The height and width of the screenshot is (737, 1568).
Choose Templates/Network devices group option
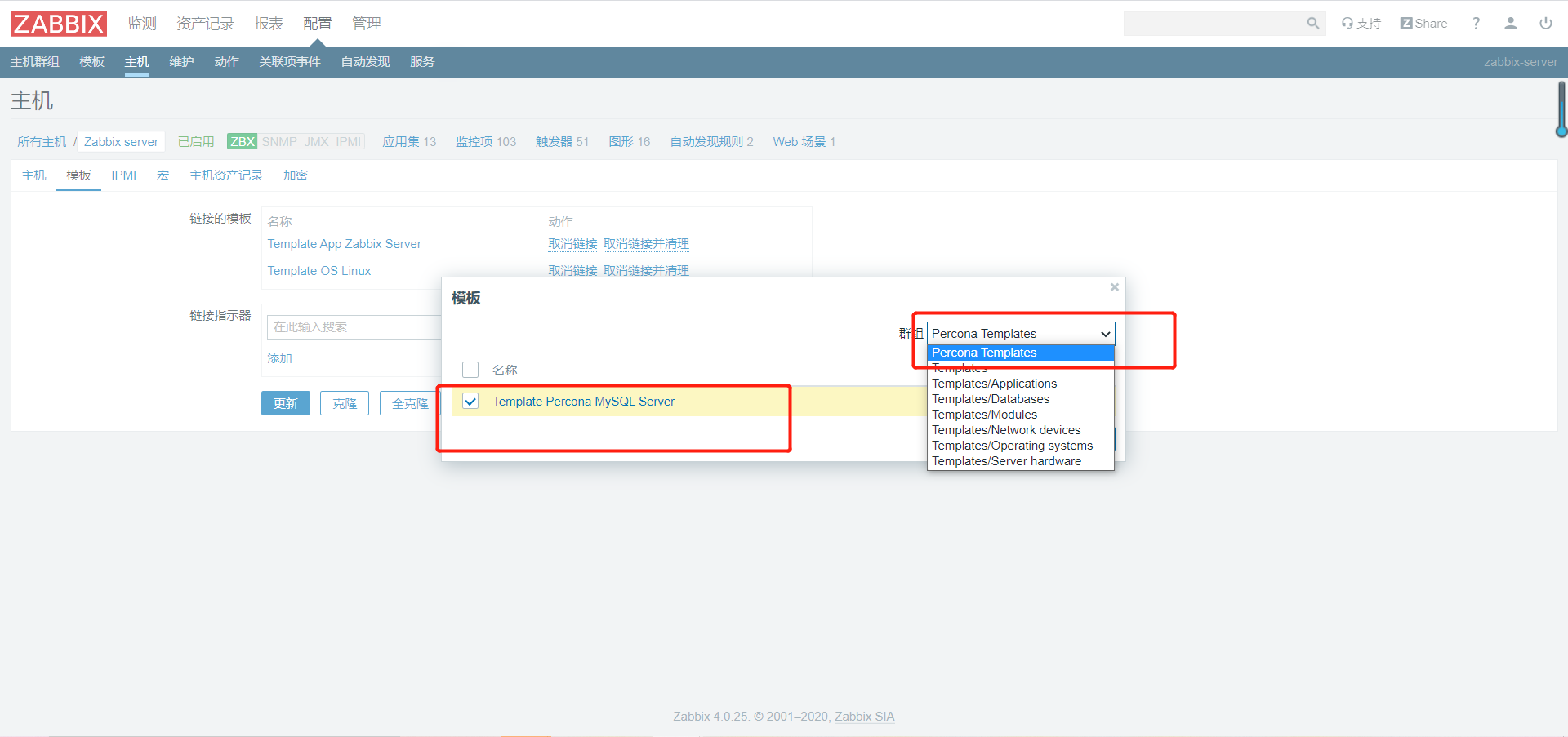1021,430
